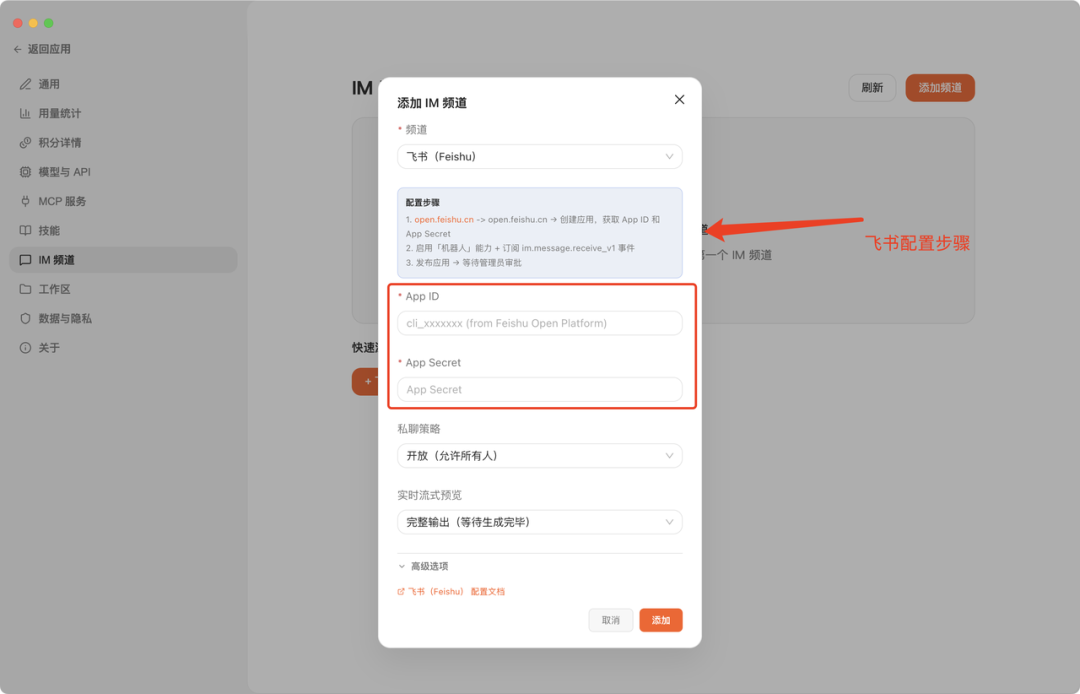Click the App Secret input field

[x=539, y=390]
